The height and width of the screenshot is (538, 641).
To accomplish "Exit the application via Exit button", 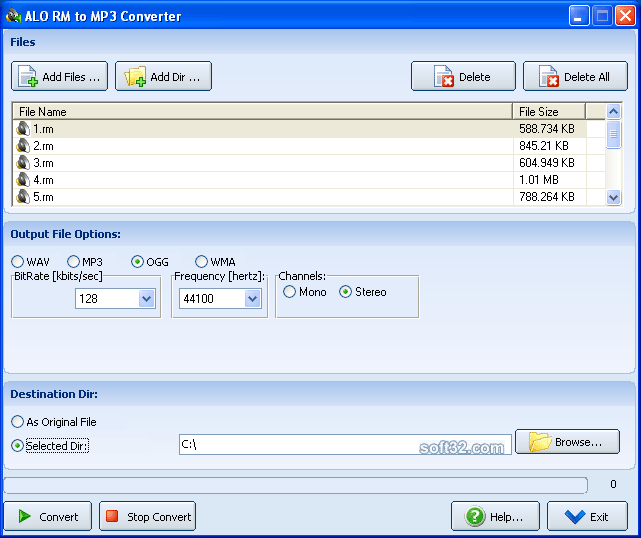I will coord(587,516).
